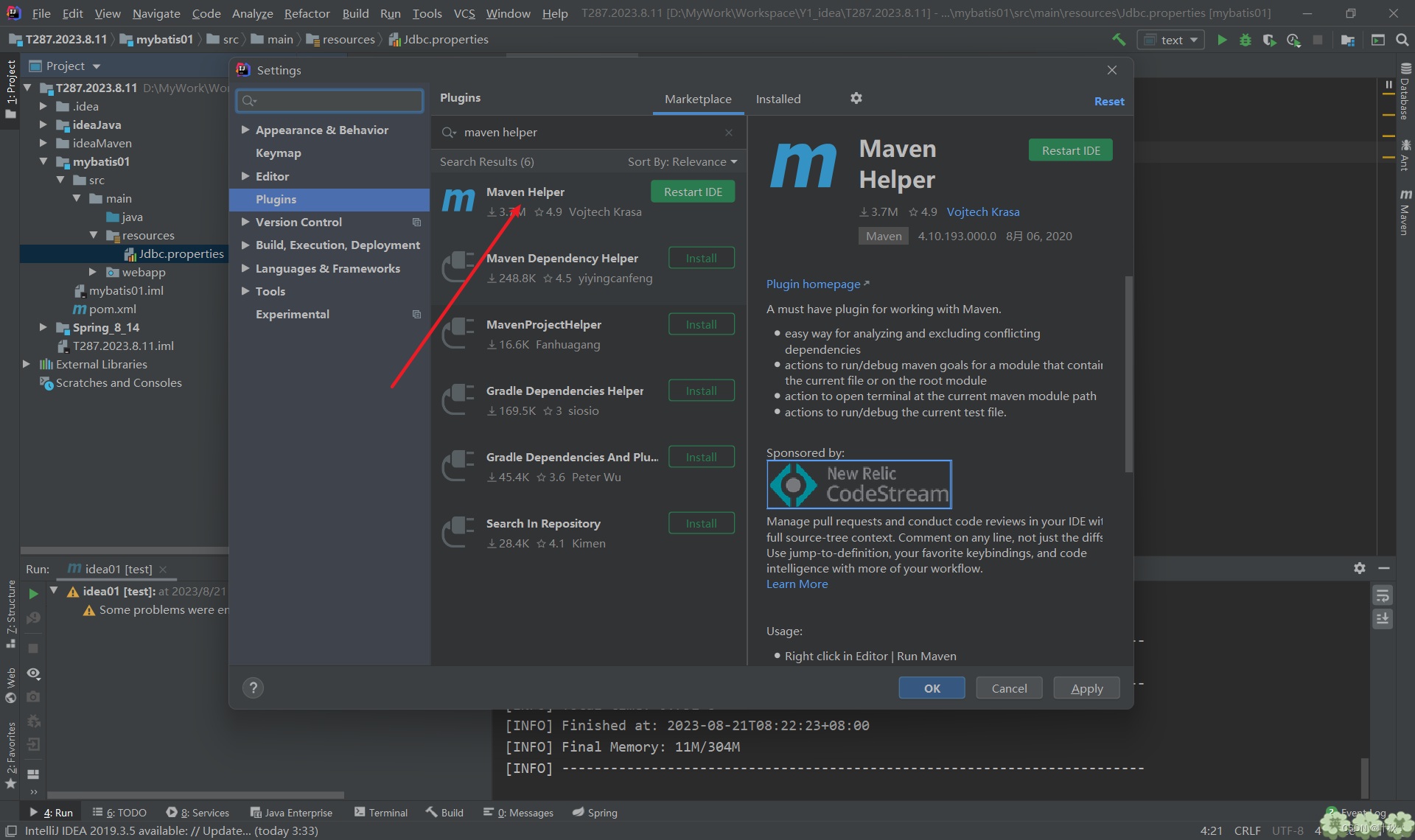This screenshot has height=840, width=1415.
Task: Run the text configuration with green play icon
Action: point(1222,40)
